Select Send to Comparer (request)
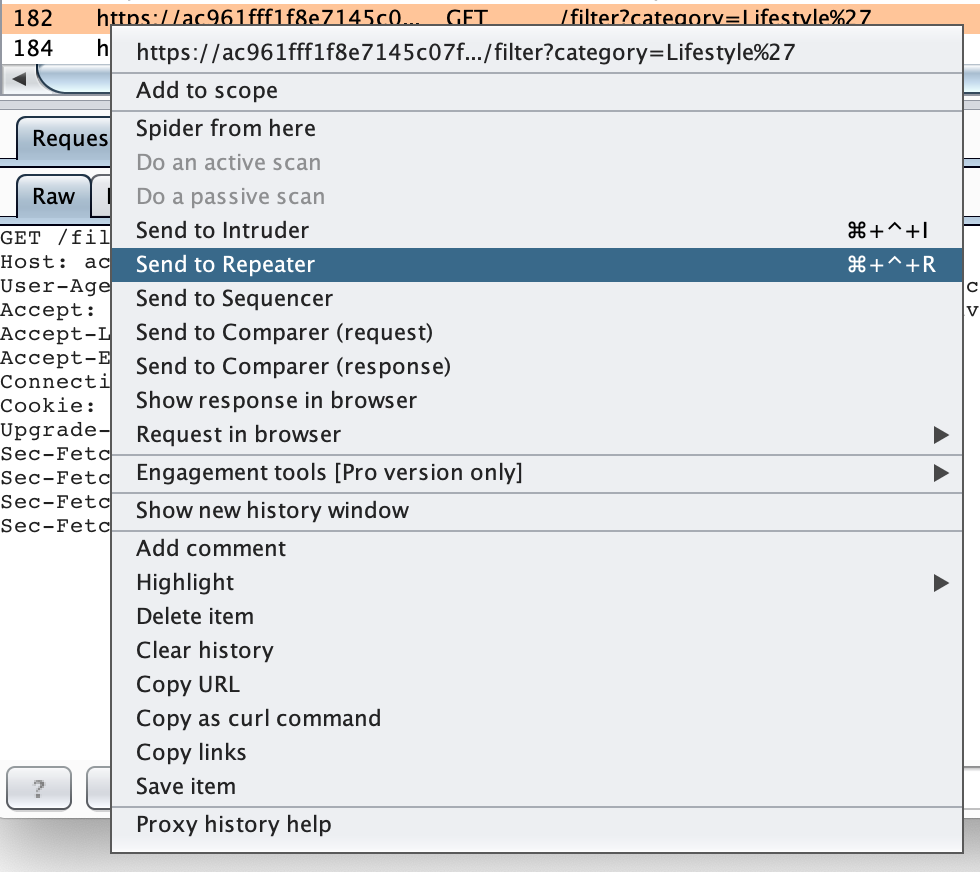The width and height of the screenshot is (980, 872). 536,332
